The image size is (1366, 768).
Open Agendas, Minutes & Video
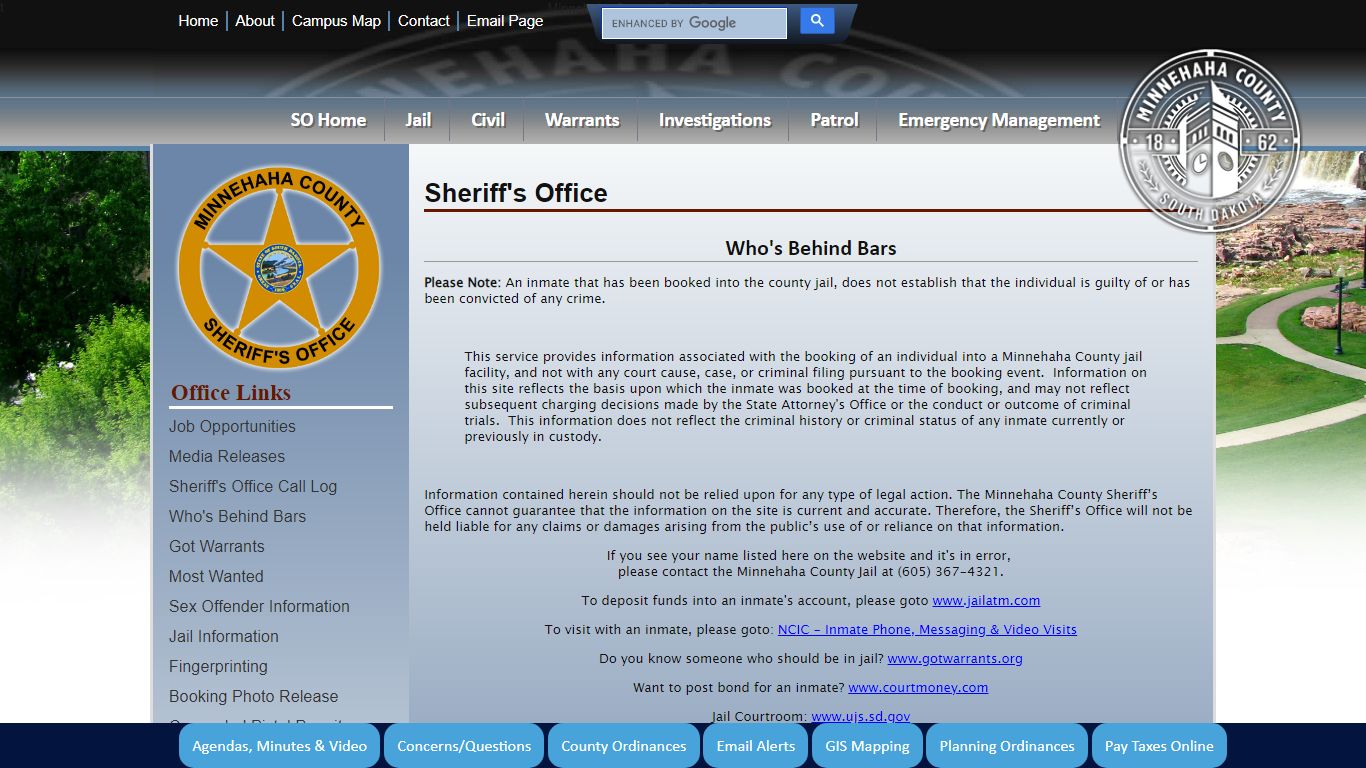coord(279,746)
